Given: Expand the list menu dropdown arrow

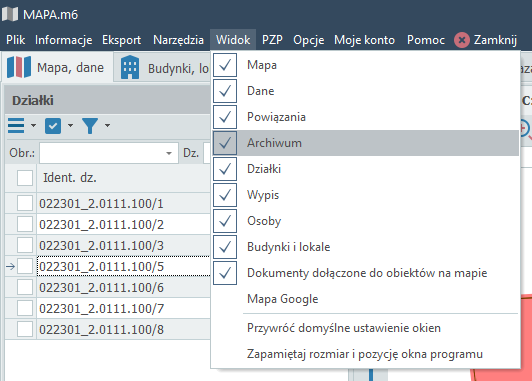Looking at the screenshot, I should [33, 126].
